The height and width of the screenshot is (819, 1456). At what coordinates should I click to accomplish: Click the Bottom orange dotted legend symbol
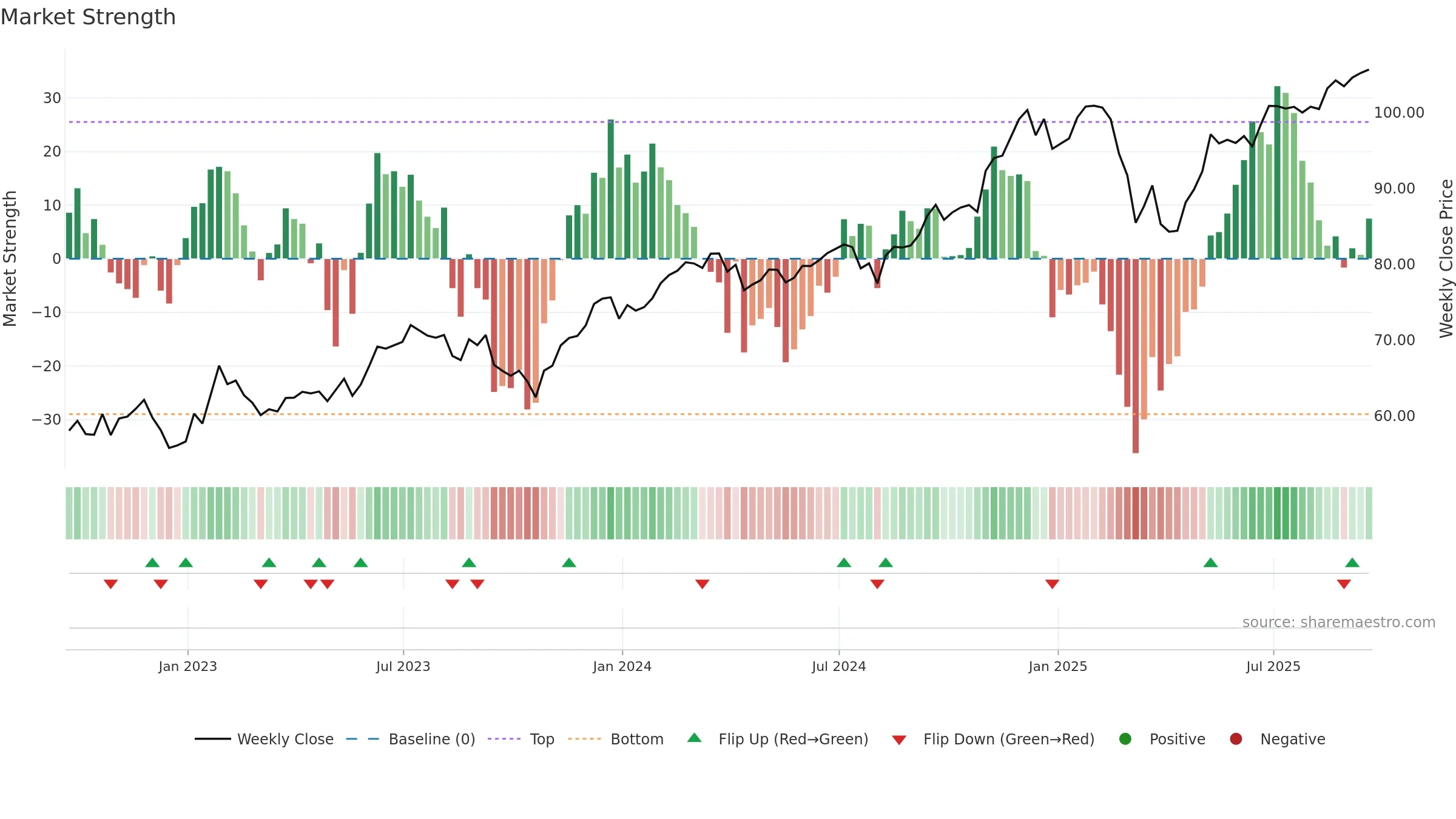click(x=585, y=739)
